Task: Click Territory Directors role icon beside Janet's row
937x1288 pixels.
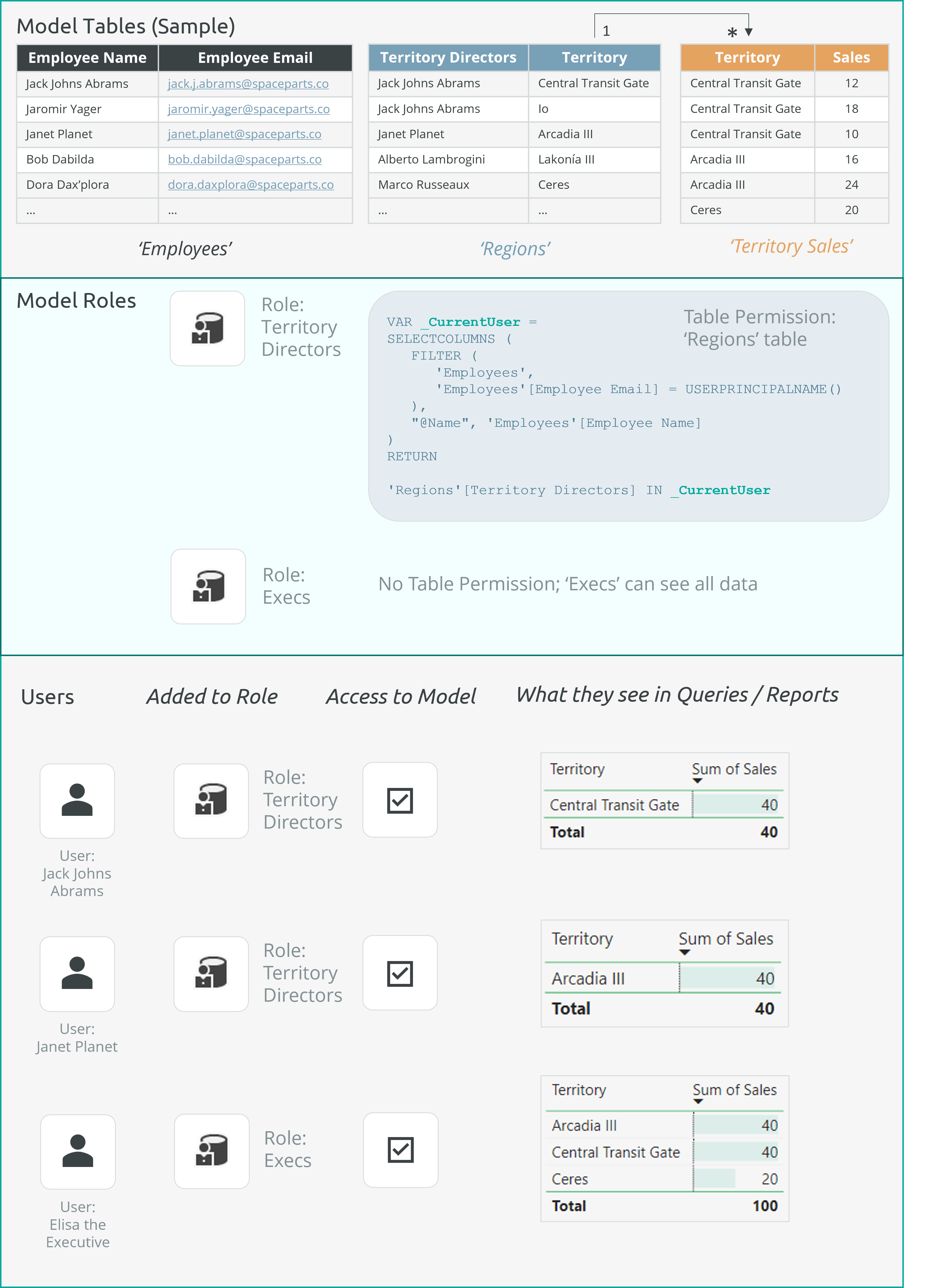Action: tap(211, 973)
